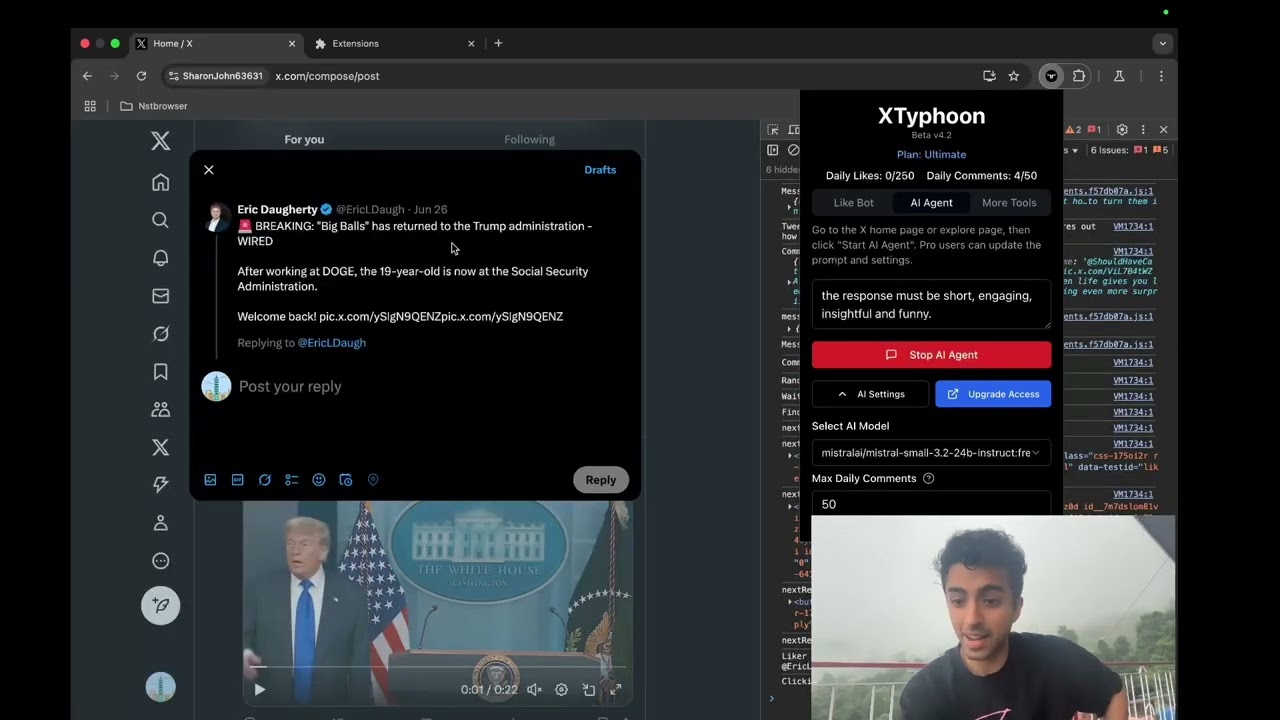Image resolution: width=1280 pixels, height=720 pixels.
Task: Toggle DevTools console sidebar
Action: [773, 150]
